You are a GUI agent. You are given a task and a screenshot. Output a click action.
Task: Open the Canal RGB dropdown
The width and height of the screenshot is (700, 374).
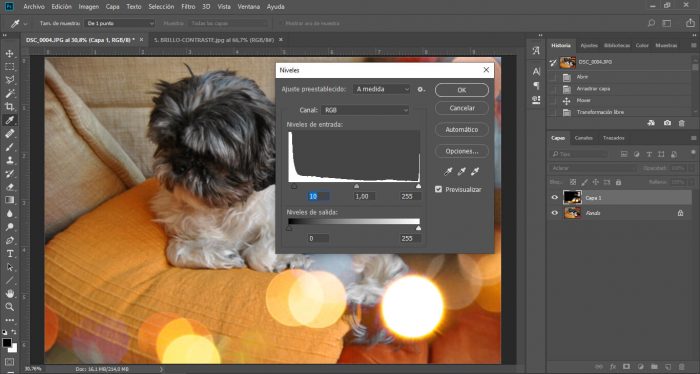pyautogui.click(x=365, y=110)
